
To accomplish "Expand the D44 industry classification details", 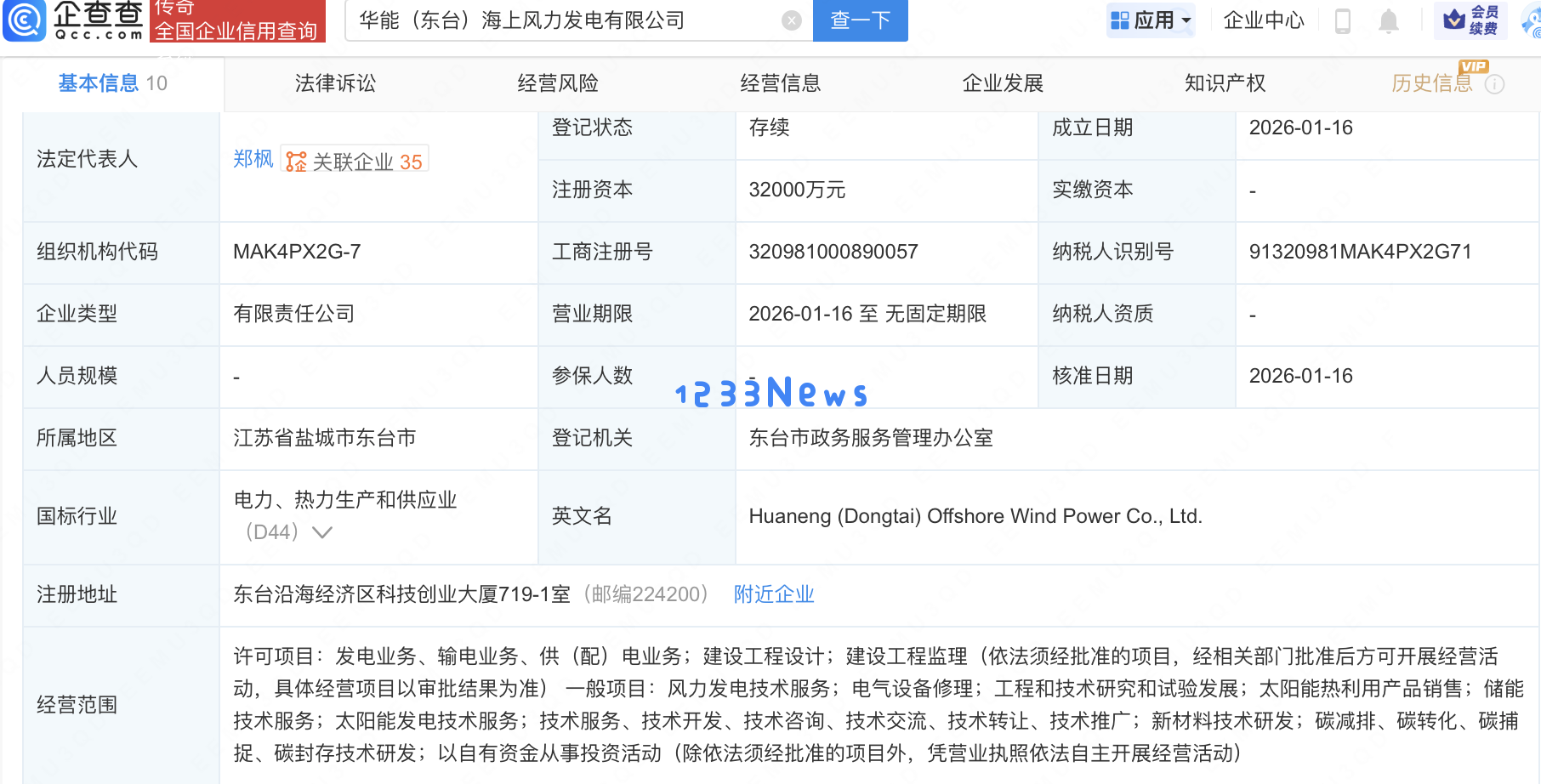I will click(321, 532).
